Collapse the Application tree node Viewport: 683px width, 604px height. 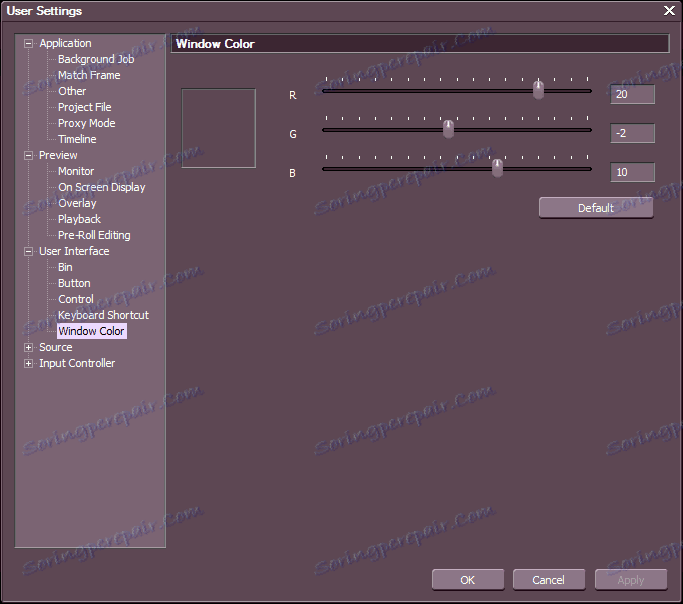[x=28, y=44]
